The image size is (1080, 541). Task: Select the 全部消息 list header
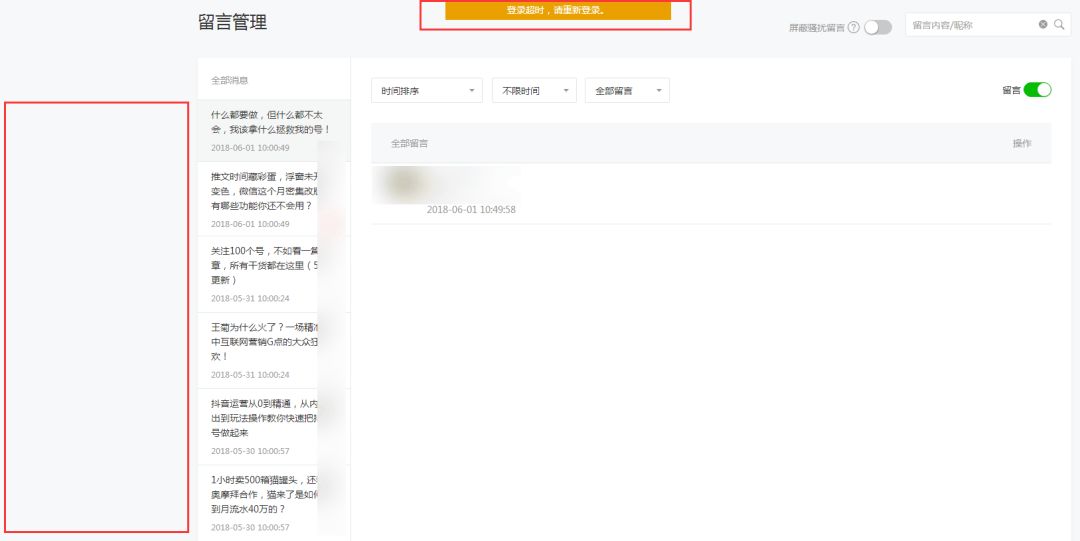pos(230,80)
